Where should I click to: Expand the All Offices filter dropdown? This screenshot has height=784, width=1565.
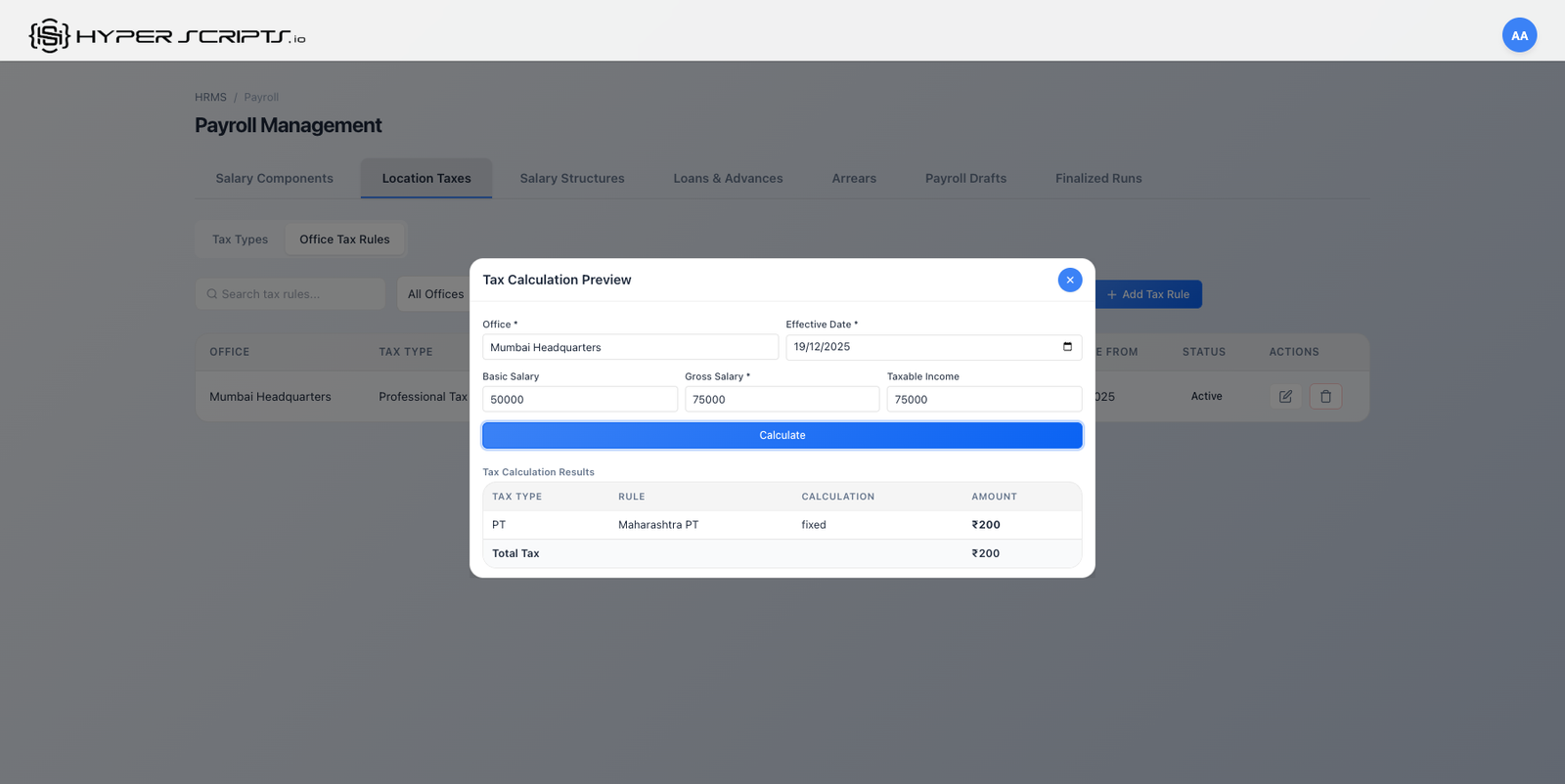[x=435, y=294]
